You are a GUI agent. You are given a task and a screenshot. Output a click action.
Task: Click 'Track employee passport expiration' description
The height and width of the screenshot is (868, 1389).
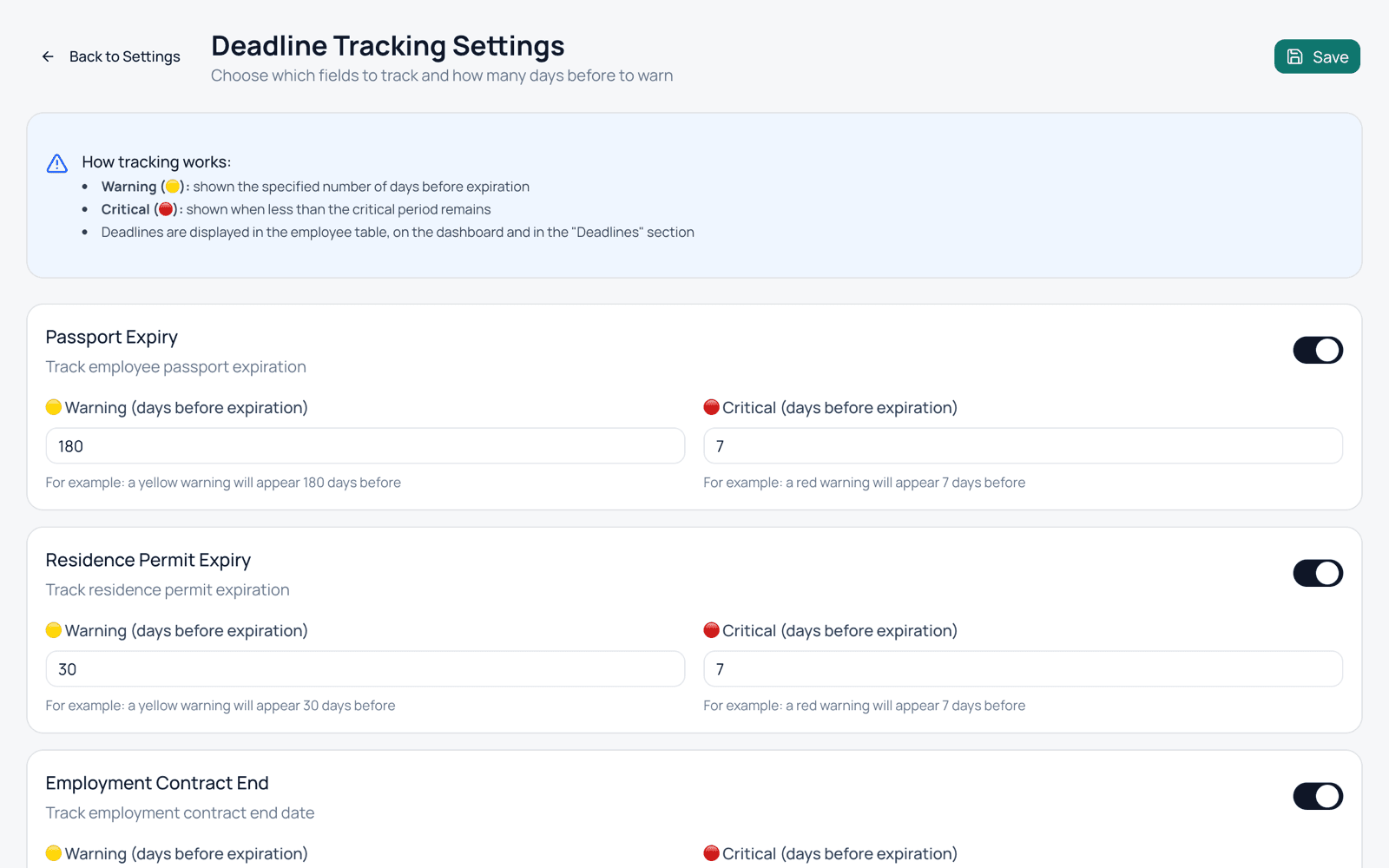(x=176, y=367)
